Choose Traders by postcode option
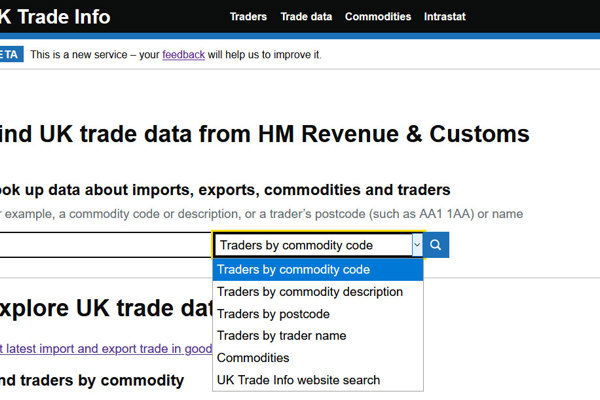 [318, 314]
